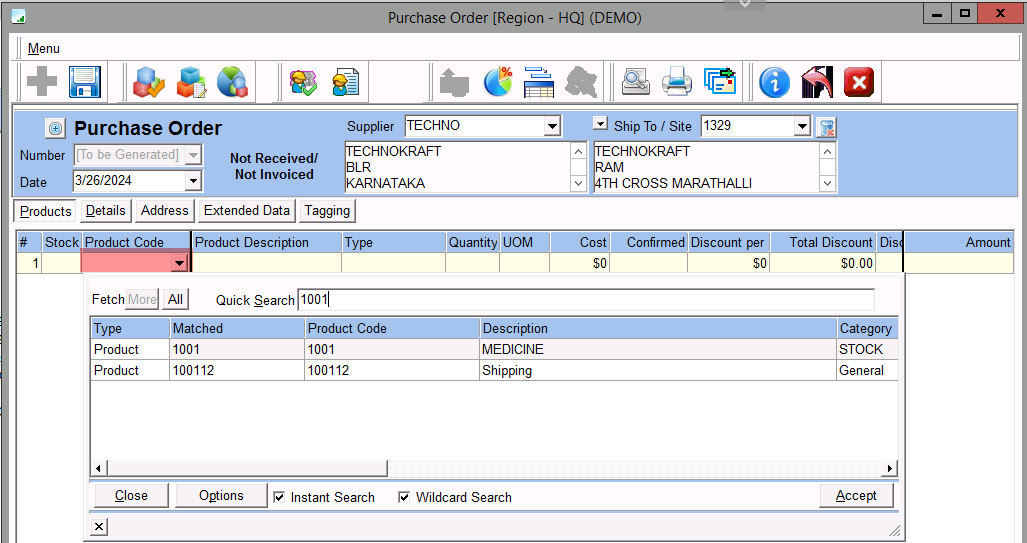Click the red X exit toolbar icon
This screenshot has width=1027, height=543.
(x=859, y=81)
